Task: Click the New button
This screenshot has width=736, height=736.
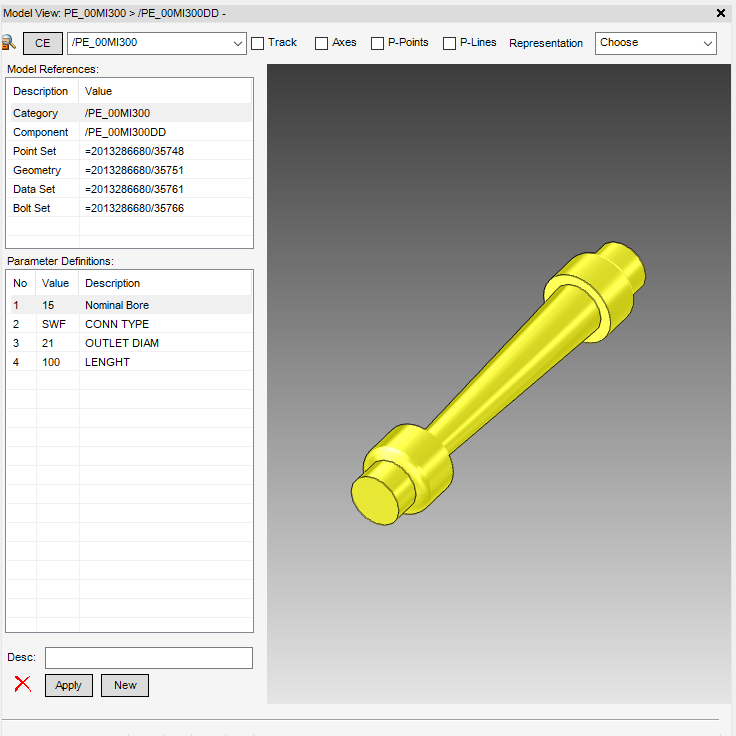Action: pos(125,685)
